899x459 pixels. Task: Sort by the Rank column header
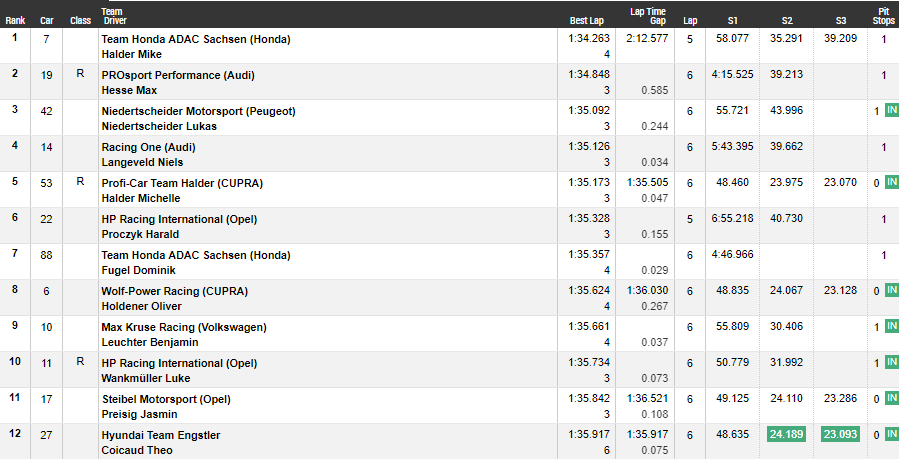pos(15,21)
